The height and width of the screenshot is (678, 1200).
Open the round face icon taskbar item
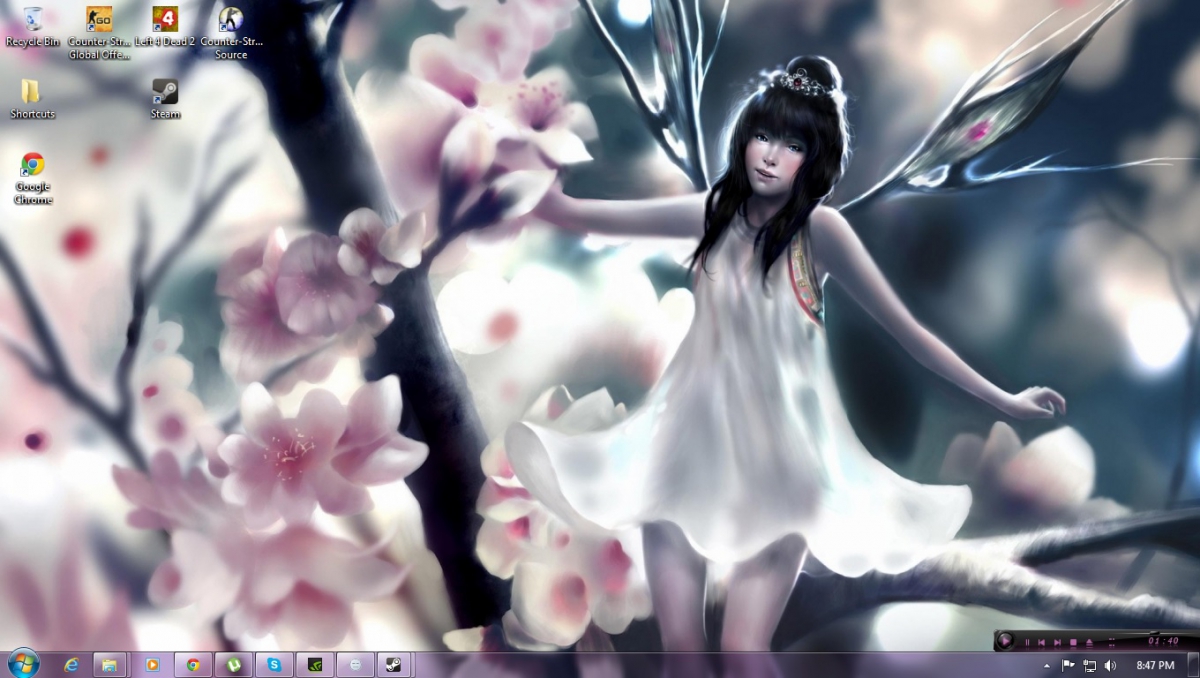coord(355,664)
